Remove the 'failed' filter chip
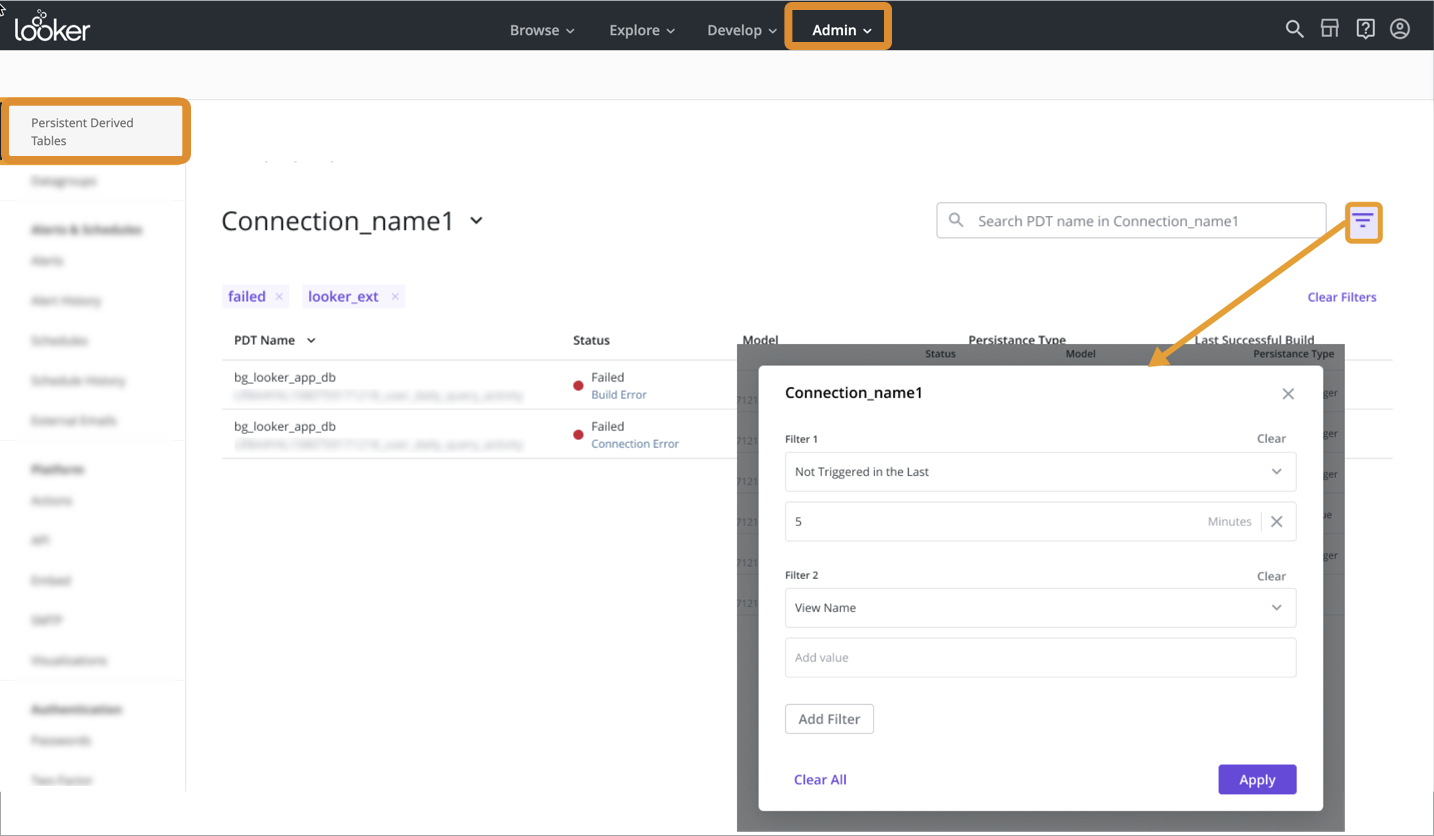 click(x=279, y=297)
